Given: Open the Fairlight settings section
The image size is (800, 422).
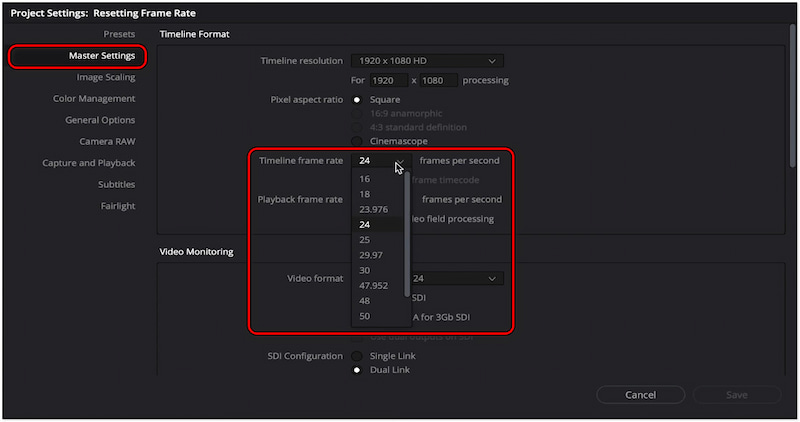Looking at the screenshot, I should [x=116, y=206].
